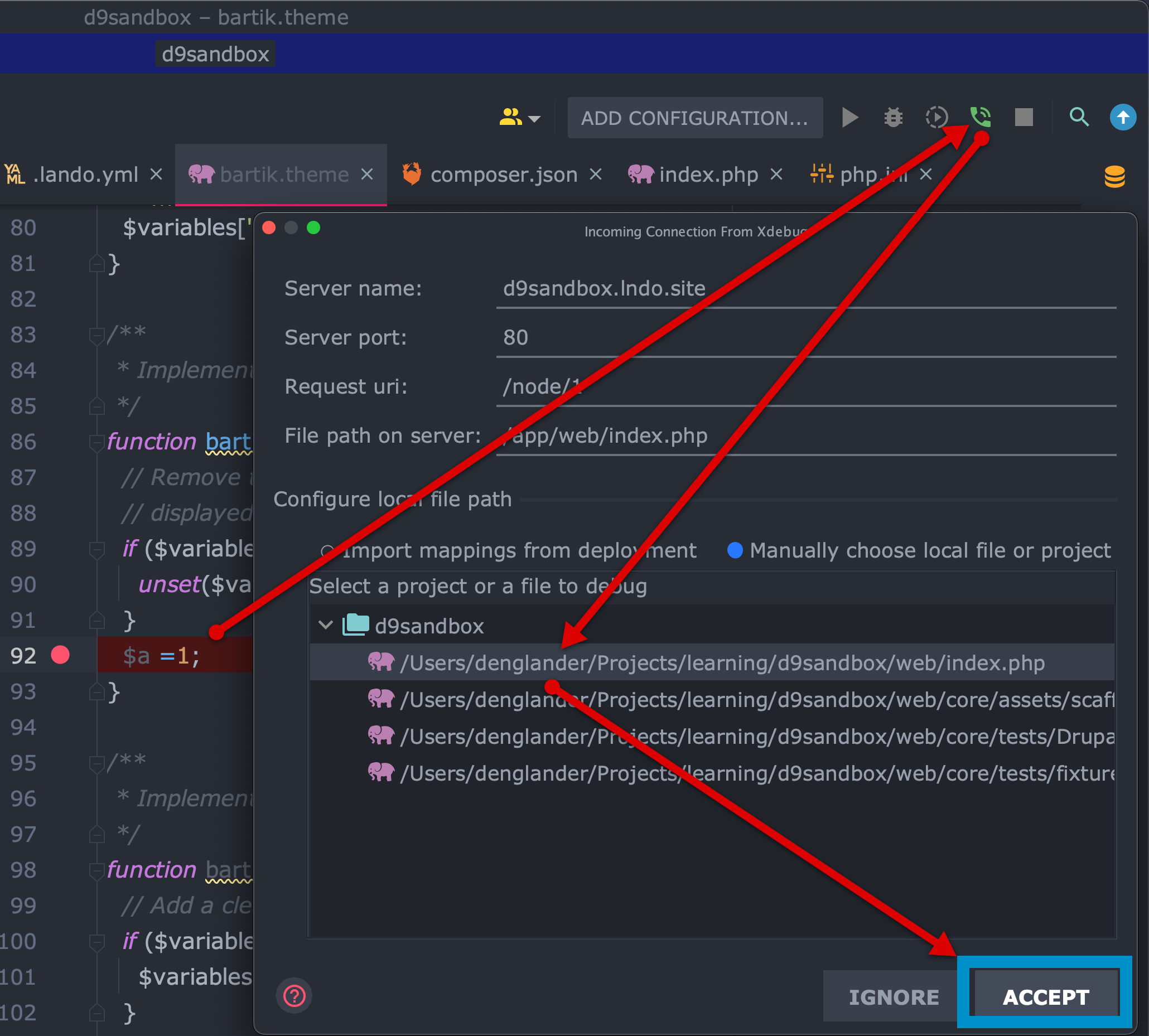Viewport: 1149px width, 1036px height.
Task: Click the function keyword on line 86
Action: [152, 442]
